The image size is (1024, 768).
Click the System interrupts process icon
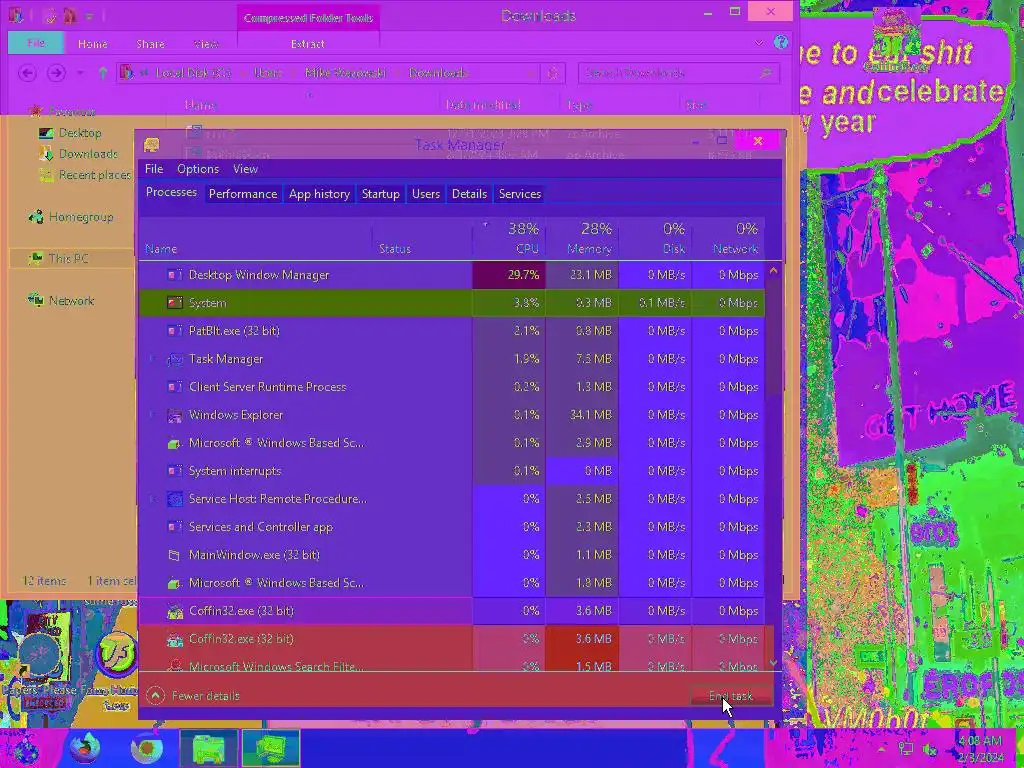tap(174, 471)
